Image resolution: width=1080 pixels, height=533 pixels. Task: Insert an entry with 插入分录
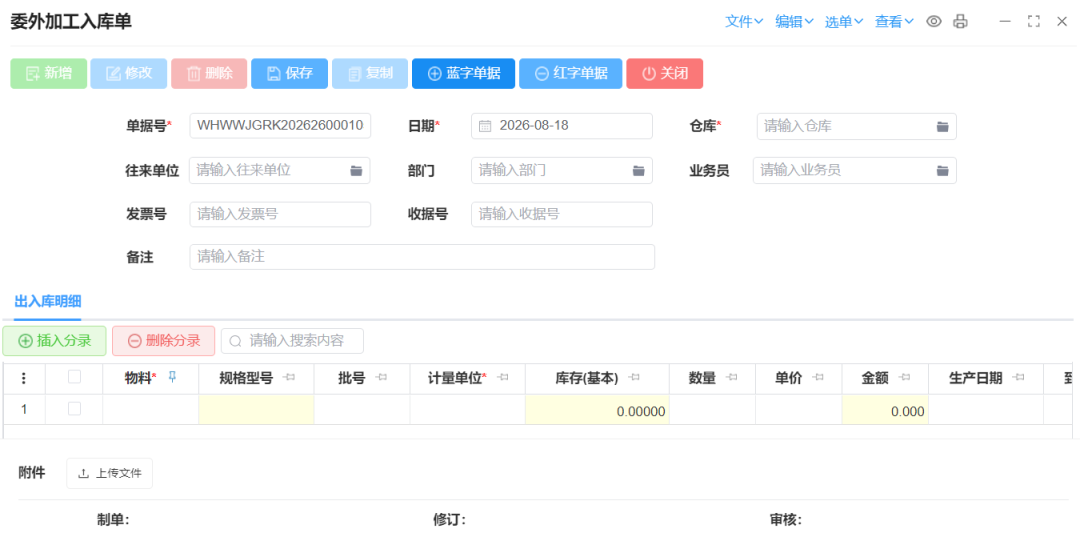pyautogui.click(x=54, y=341)
